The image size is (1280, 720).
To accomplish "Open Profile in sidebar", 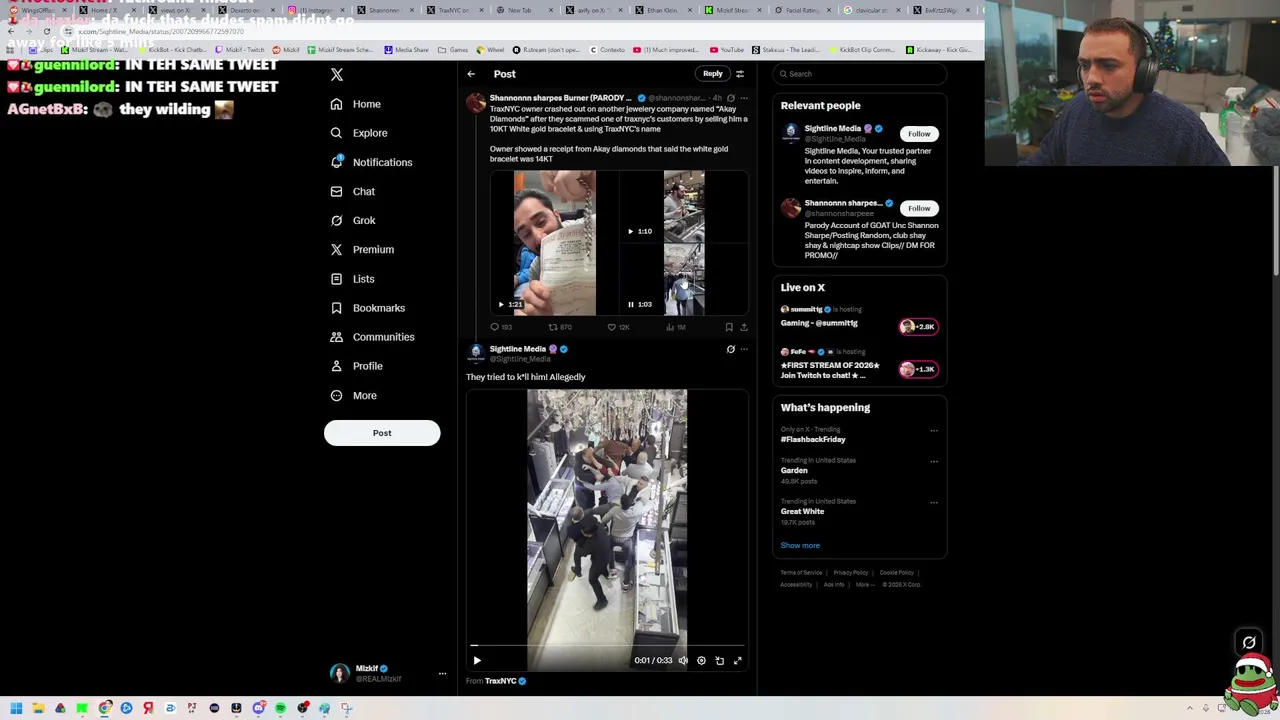I will pos(357,366).
